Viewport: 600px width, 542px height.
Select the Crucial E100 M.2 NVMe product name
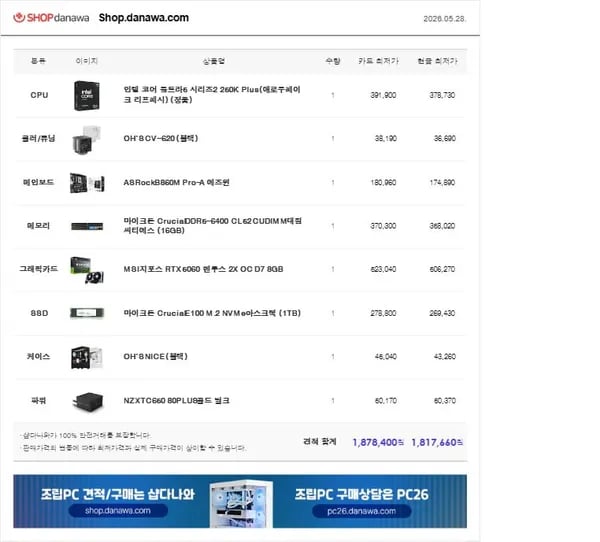click(212, 313)
